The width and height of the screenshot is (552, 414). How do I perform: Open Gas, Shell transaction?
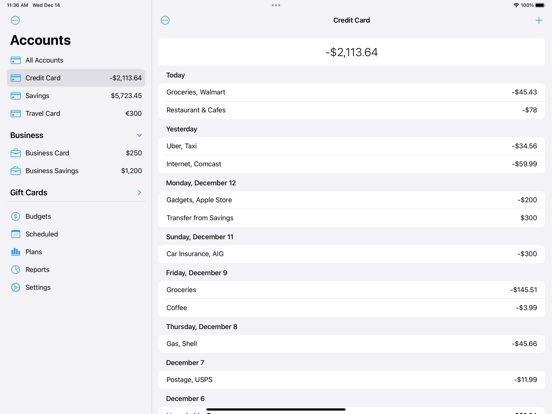click(x=352, y=344)
